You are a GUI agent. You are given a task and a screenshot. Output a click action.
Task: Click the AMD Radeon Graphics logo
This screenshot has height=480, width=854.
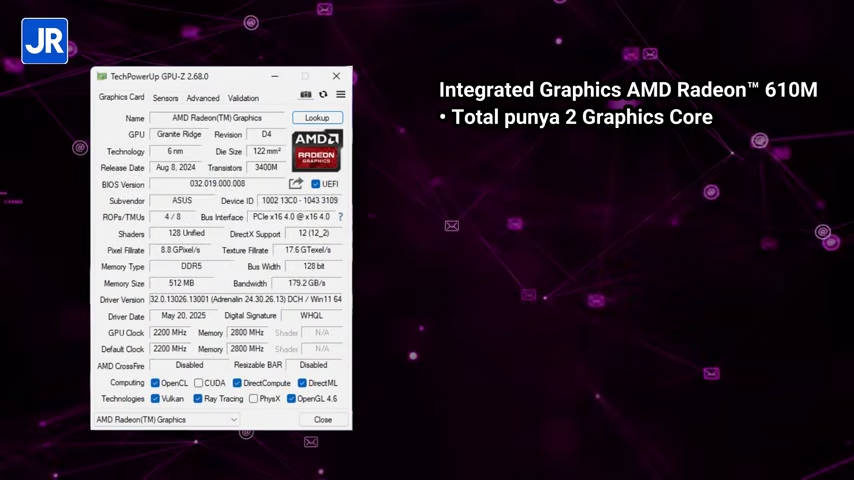coord(316,150)
